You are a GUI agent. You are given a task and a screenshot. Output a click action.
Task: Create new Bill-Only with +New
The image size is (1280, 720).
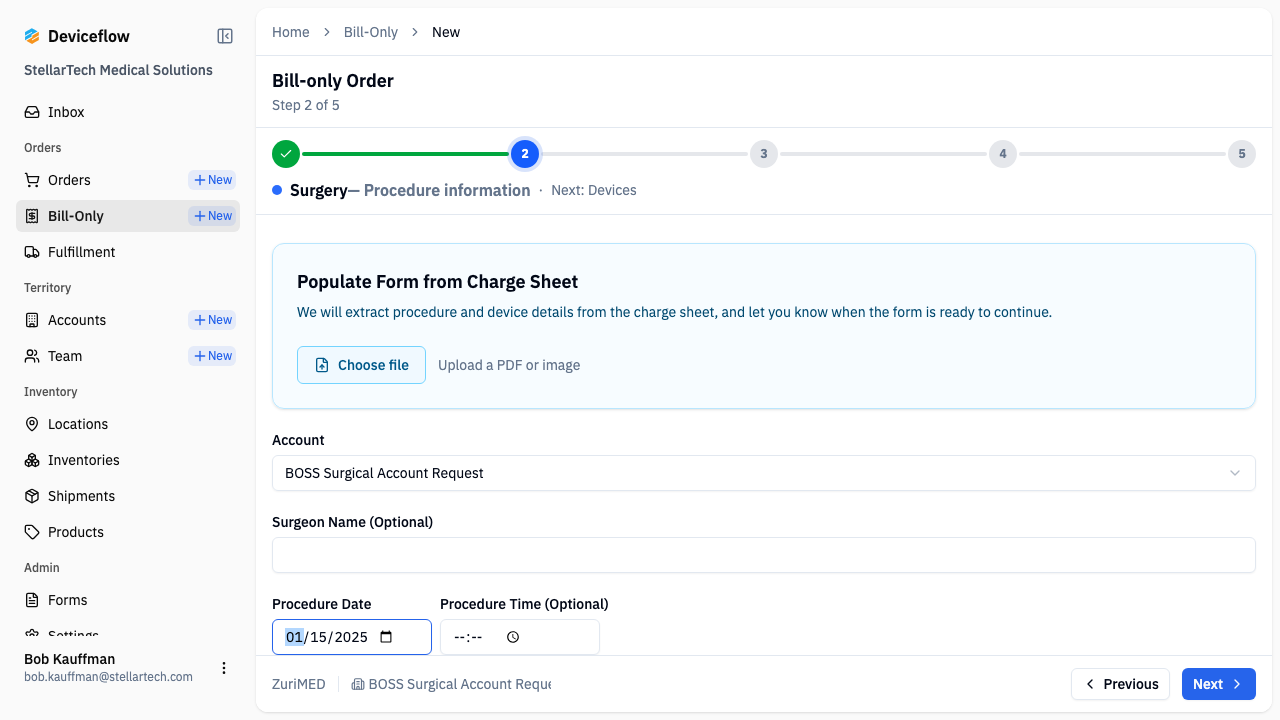point(212,216)
